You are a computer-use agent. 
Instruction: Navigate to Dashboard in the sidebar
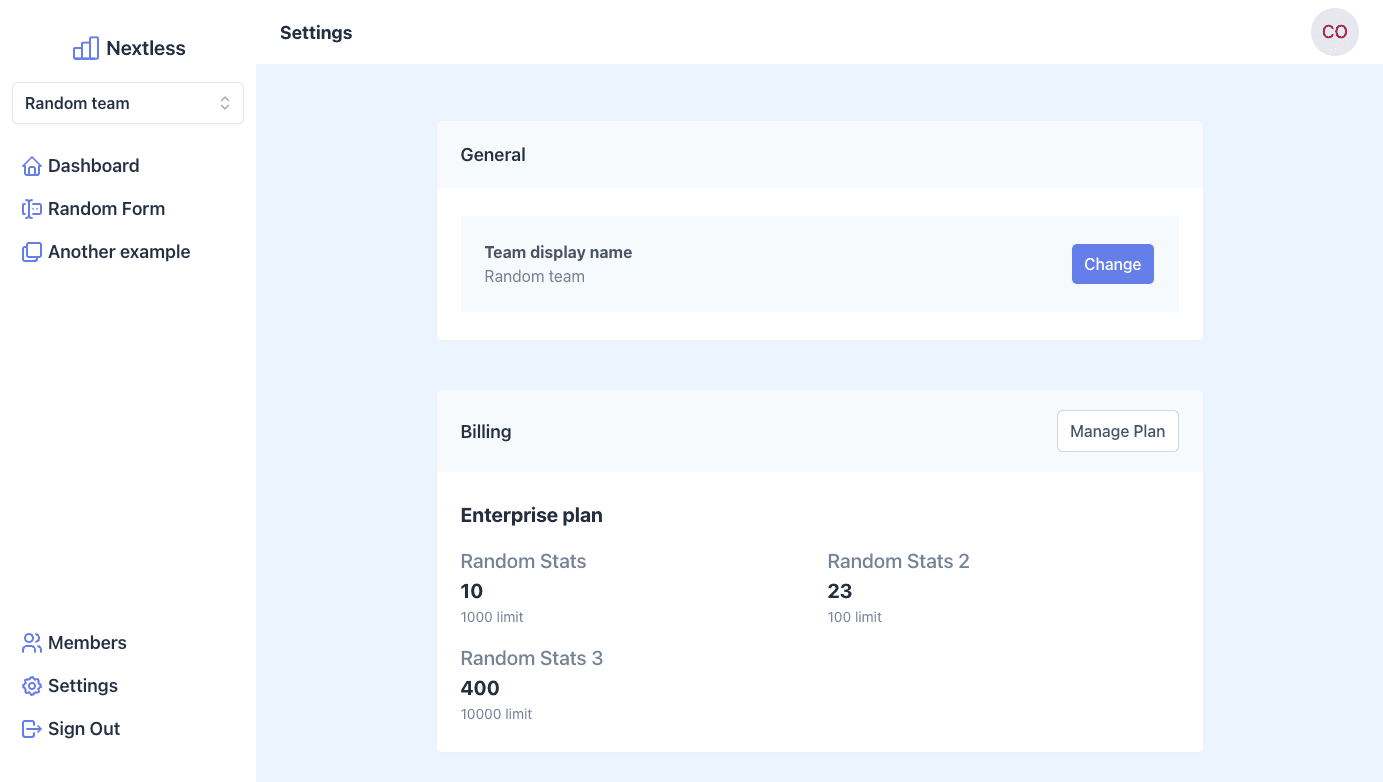[93, 165]
